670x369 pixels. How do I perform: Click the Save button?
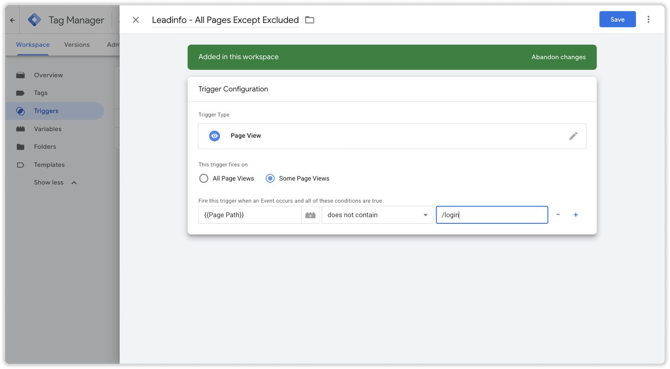coord(617,20)
